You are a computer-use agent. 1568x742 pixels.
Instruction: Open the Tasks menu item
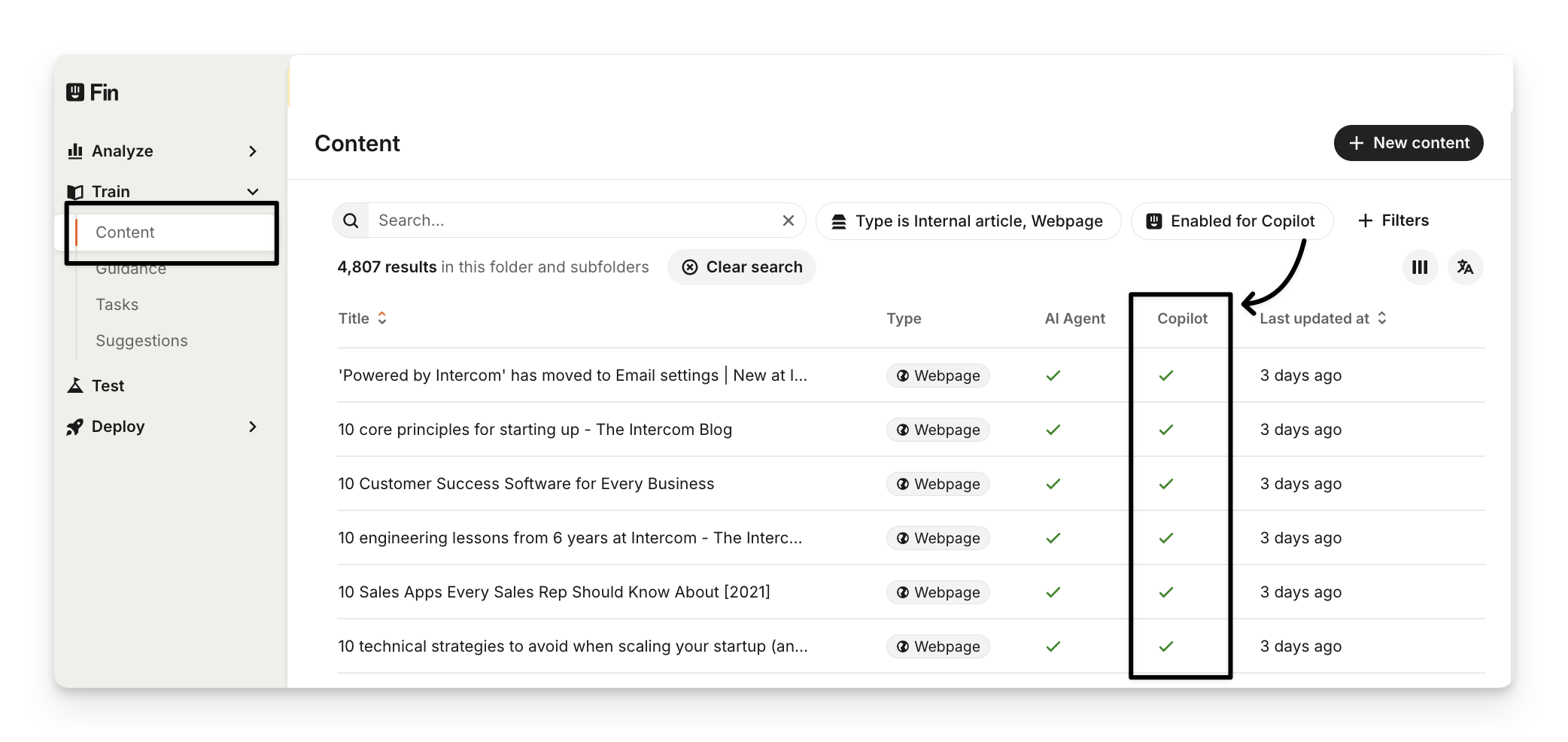pos(117,305)
